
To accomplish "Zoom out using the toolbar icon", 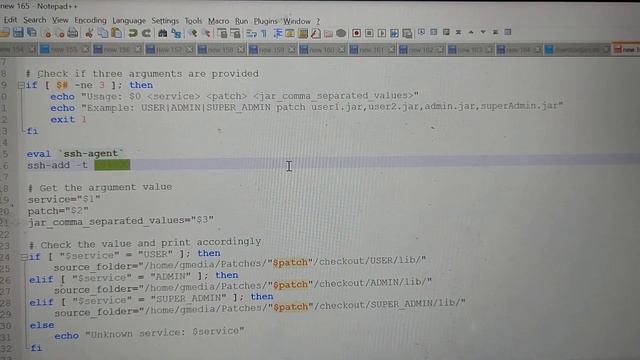I will (x=207, y=33).
